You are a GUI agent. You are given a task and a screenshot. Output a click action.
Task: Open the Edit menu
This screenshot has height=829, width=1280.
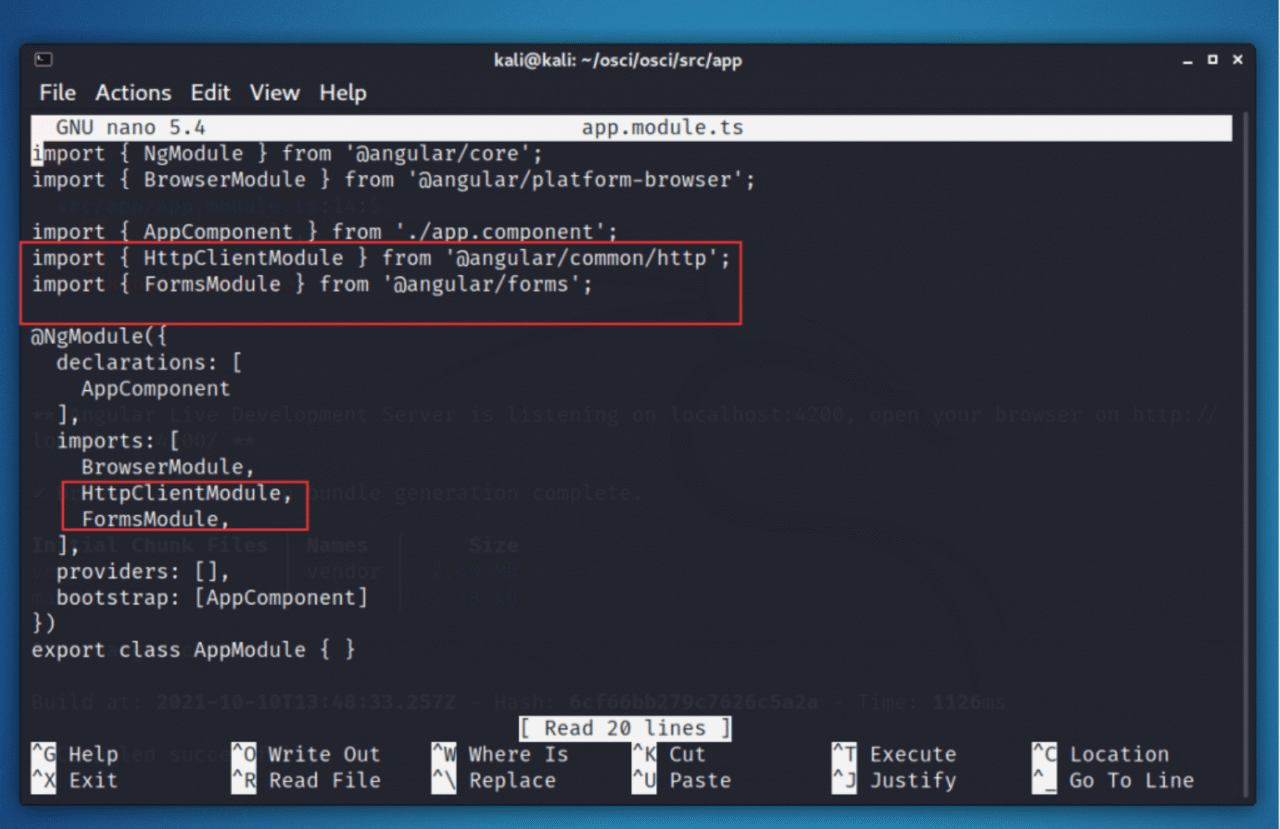[210, 93]
